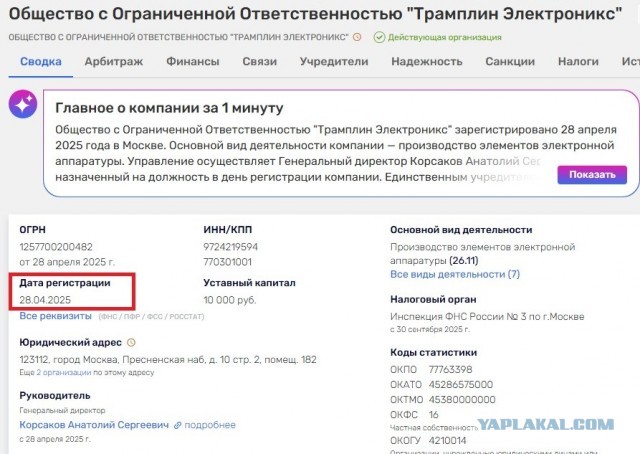
Task: Open the Корсаков Анатолий Сергеевич link
Action: [94, 425]
